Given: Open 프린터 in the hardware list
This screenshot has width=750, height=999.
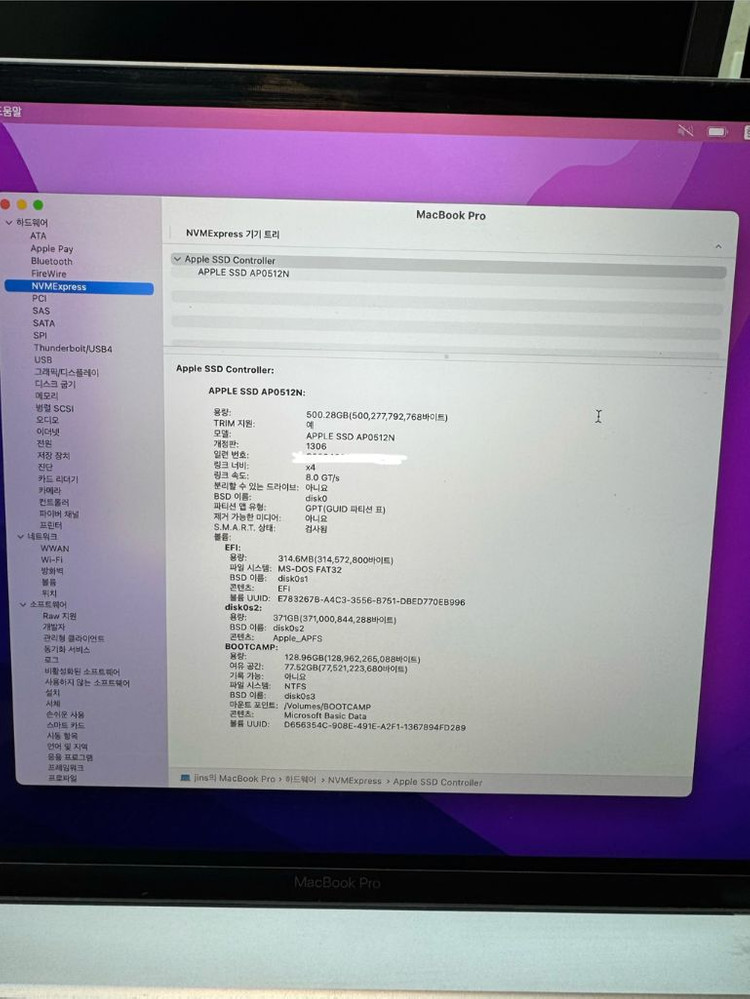Looking at the screenshot, I should coord(51,525).
